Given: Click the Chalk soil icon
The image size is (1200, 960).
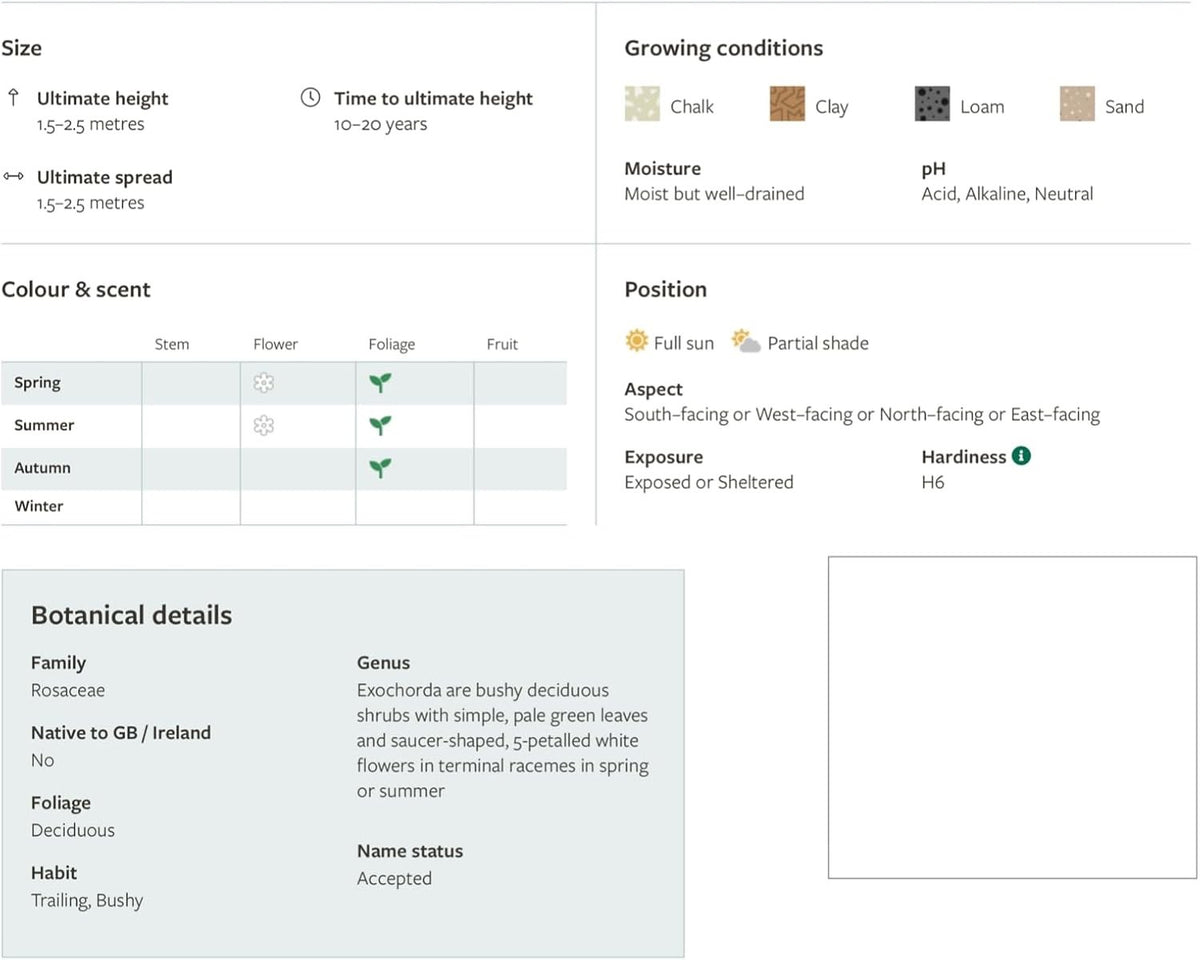Looking at the screenshot, I should tap(642, 104).
